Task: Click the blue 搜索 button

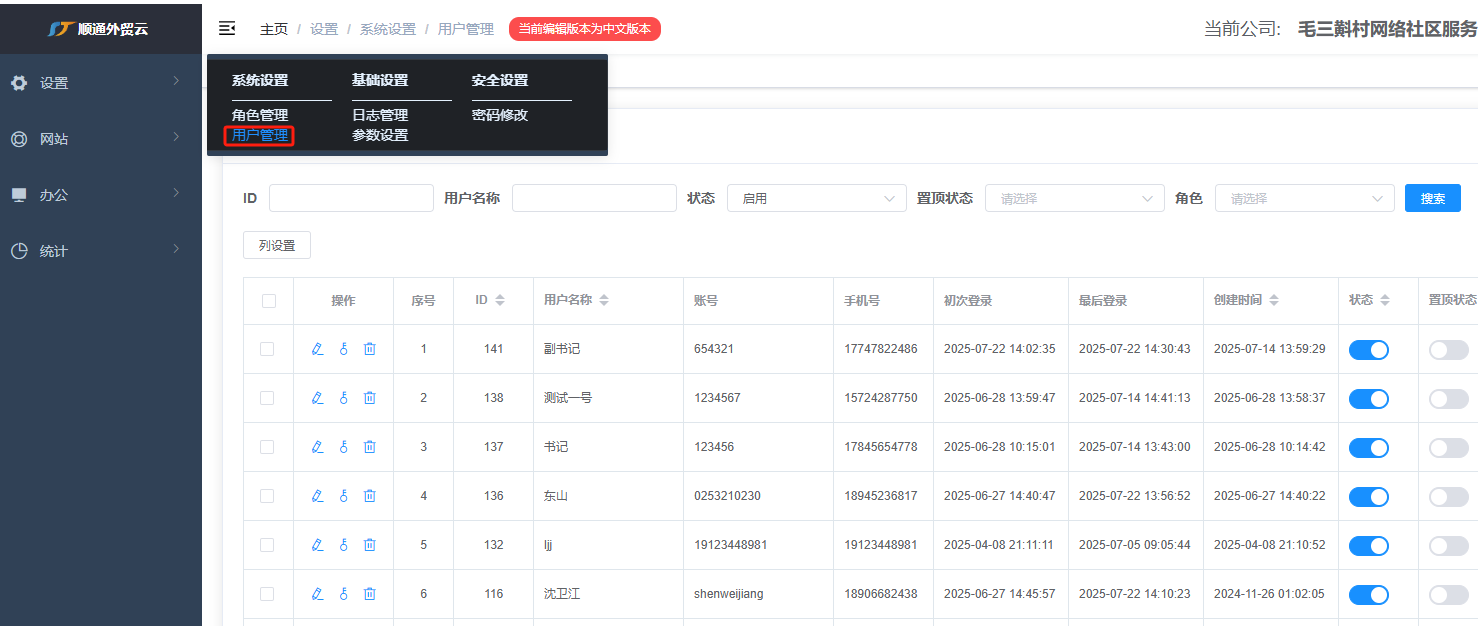Action: (1433, 198)
